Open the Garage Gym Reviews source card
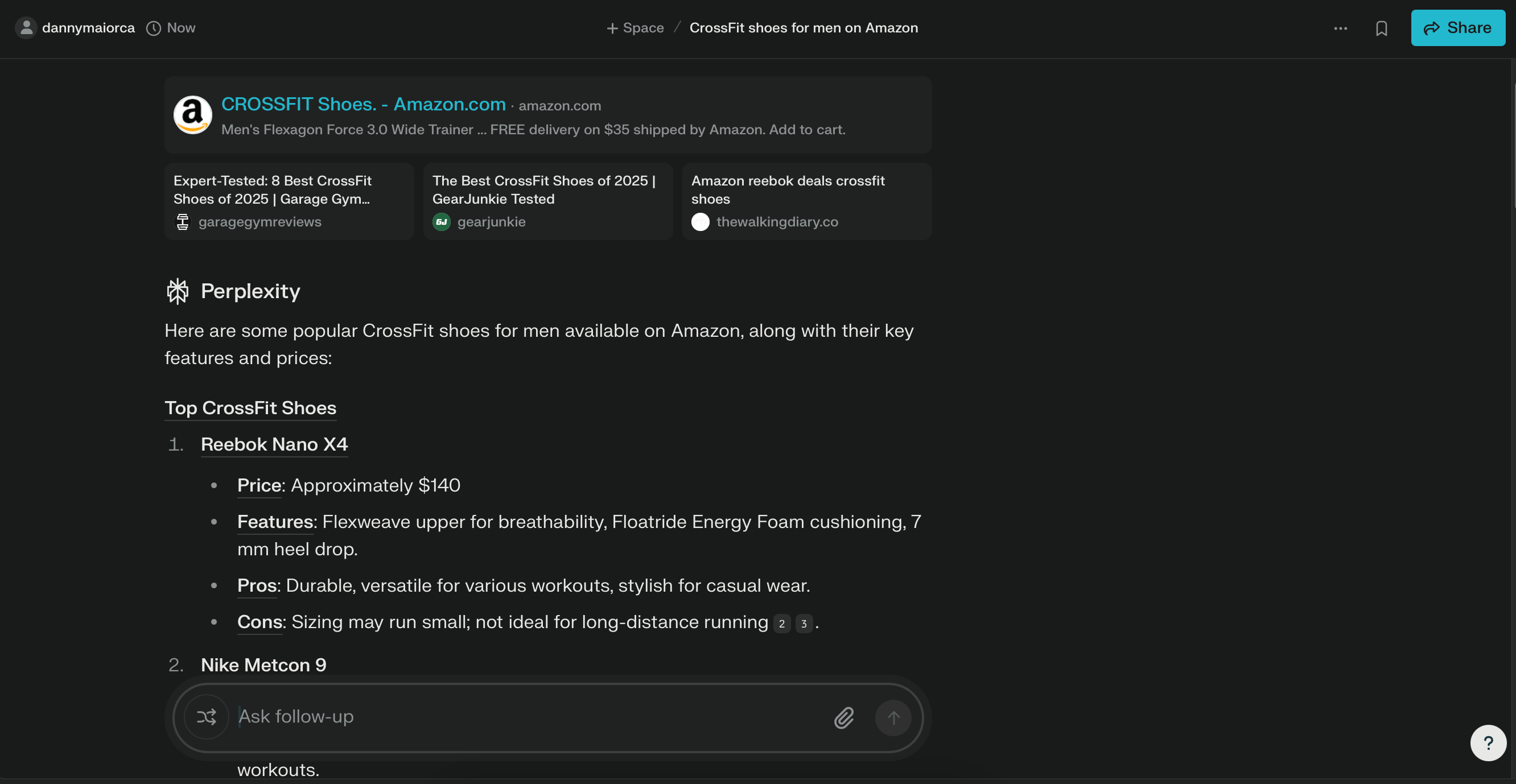This screenshot has height=784, width=1516. click(289, 201)
